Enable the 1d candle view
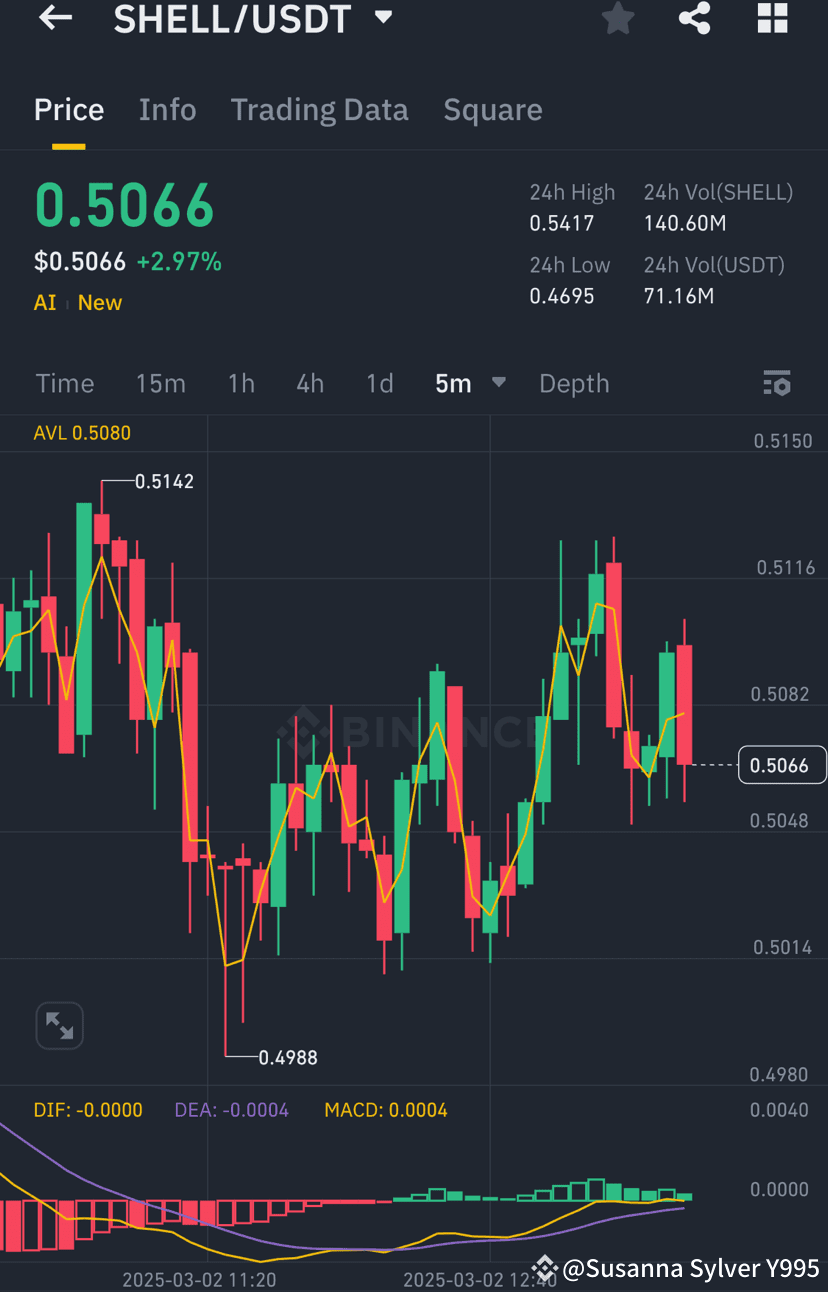 tap(380, 383)
